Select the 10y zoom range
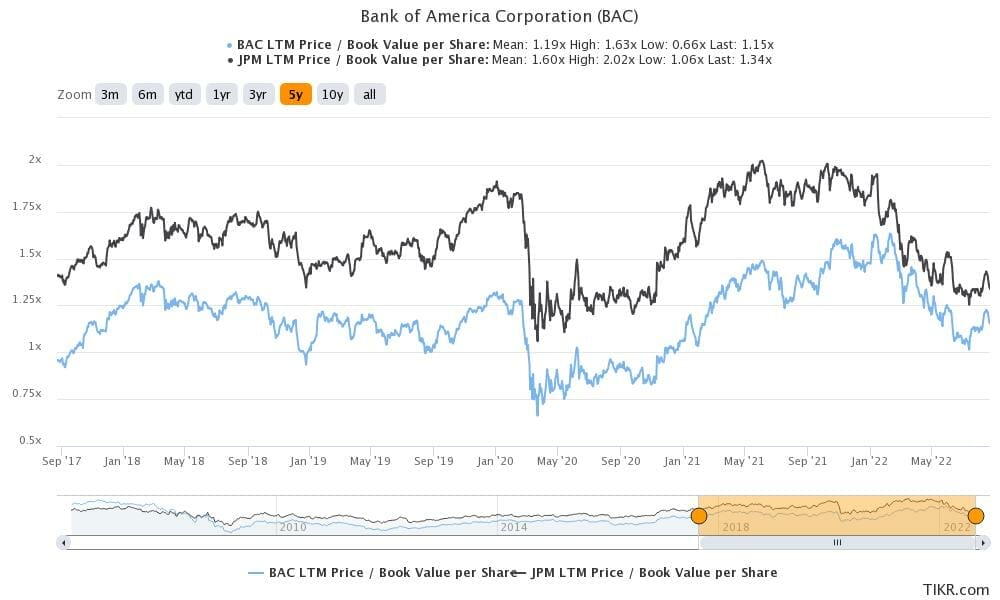The width and height of the screenshot is (1000, 600). coord(334,94)
